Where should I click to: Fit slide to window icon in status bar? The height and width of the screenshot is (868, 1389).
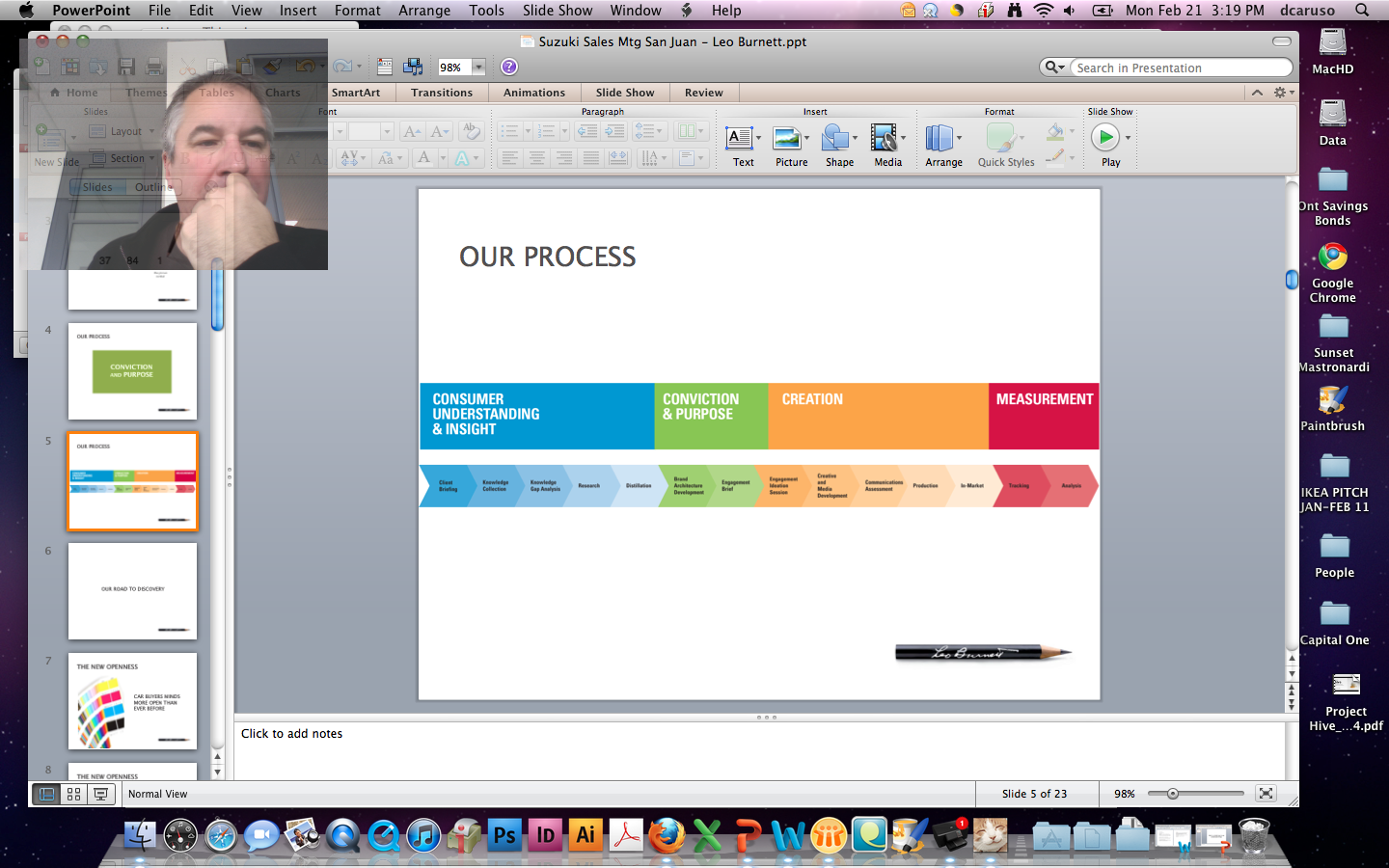pos(1266,794)
